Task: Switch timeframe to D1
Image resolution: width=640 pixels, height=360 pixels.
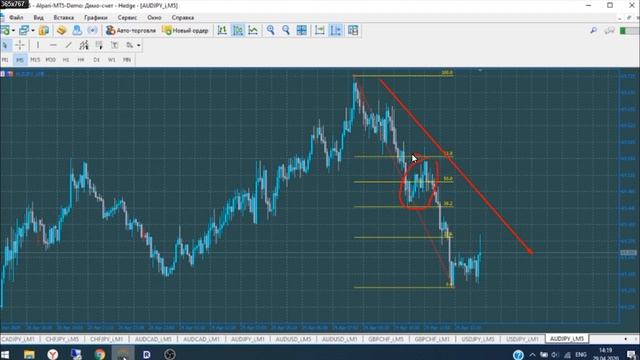Action: tap(96, 60)
